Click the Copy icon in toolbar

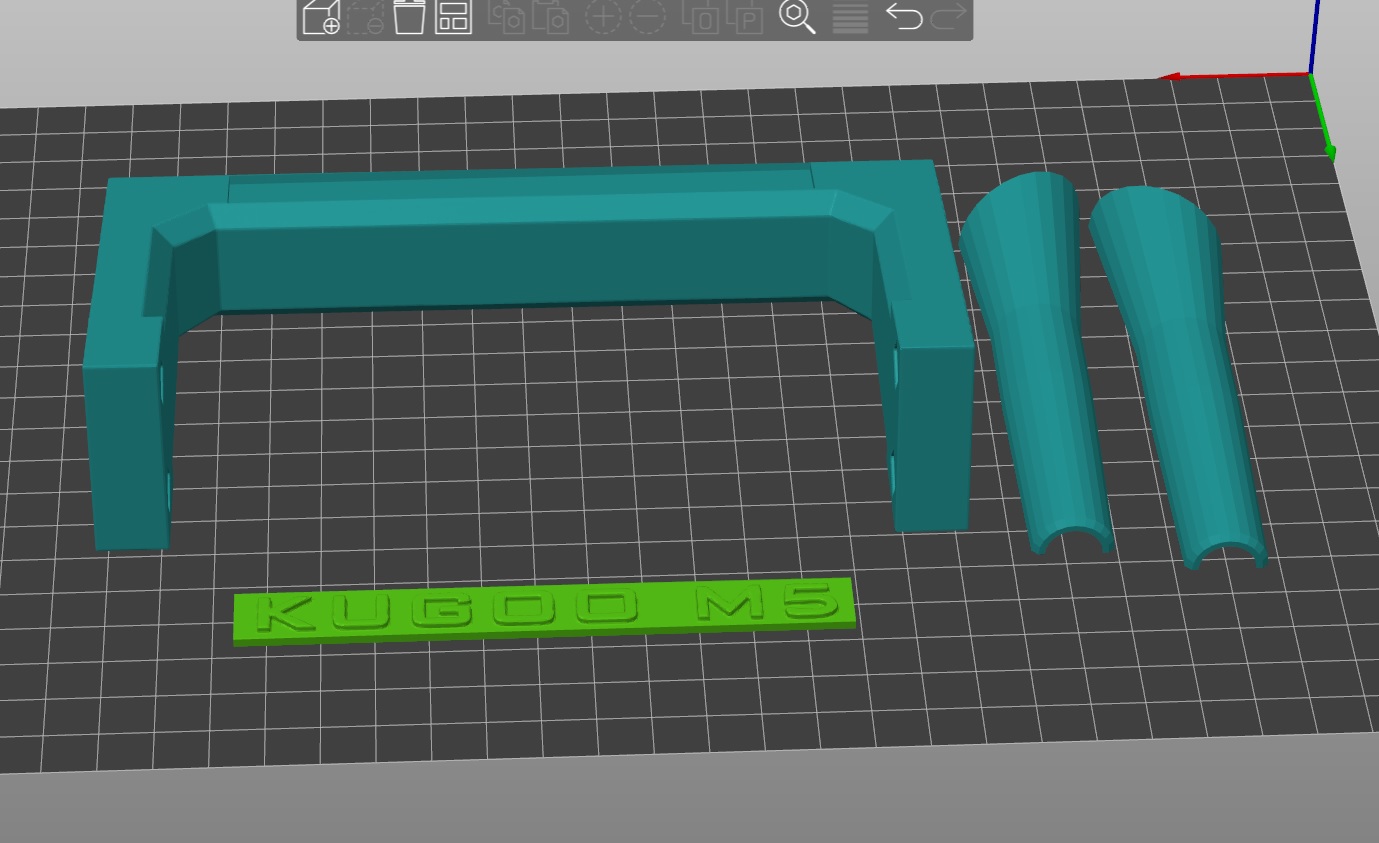[x=506, y=17]
